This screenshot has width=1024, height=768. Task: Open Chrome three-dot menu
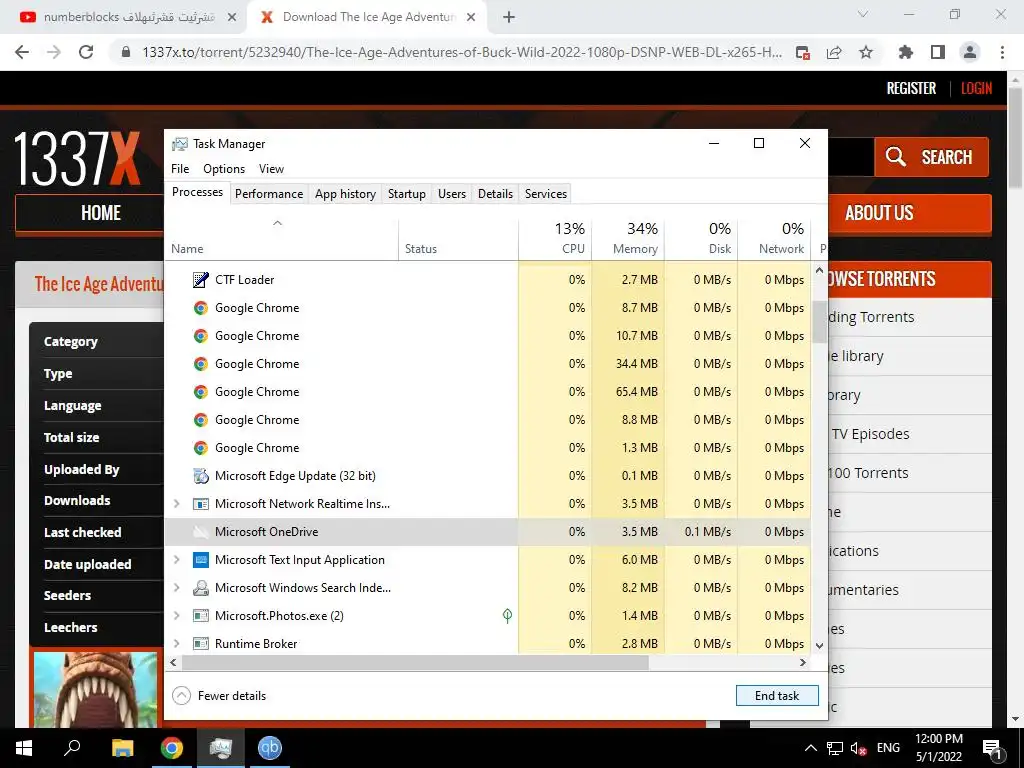[x=1002, y=52]
